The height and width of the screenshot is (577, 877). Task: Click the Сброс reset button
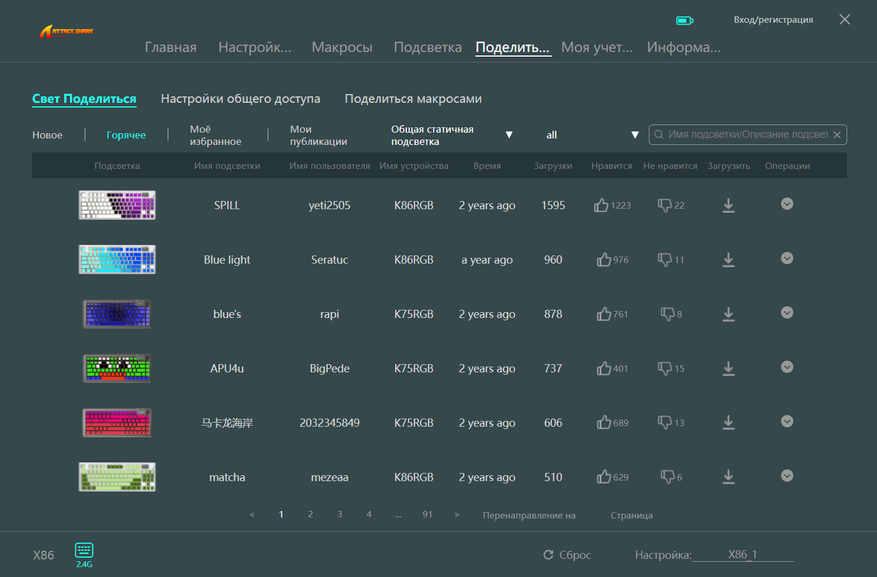click(567, 555)
